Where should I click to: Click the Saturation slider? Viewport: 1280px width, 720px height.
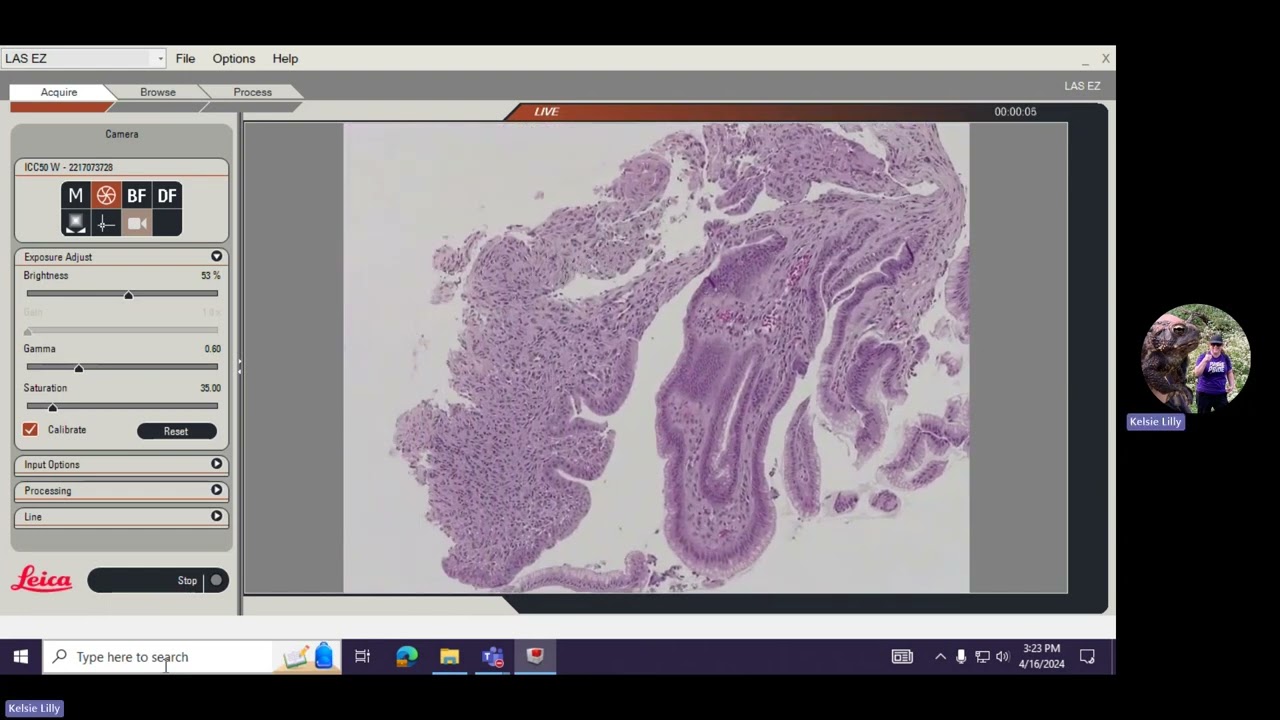122,406
